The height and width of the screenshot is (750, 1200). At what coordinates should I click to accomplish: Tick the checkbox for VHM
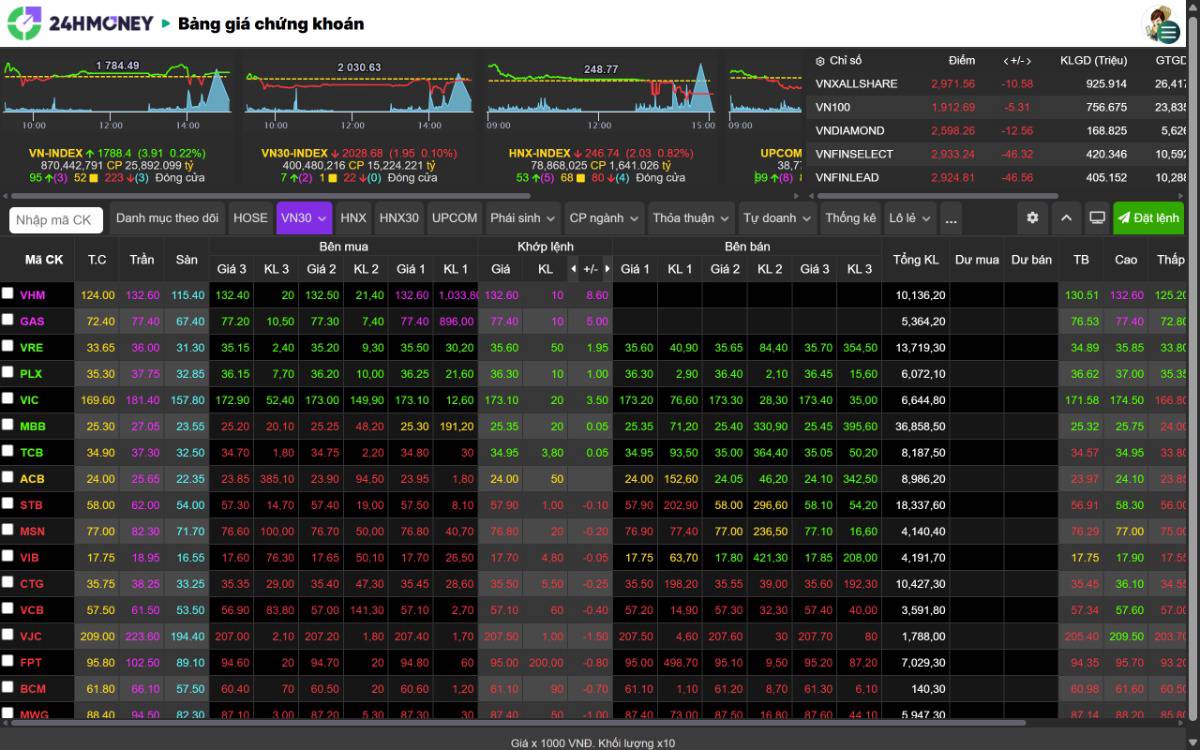(x=8, y=294)
